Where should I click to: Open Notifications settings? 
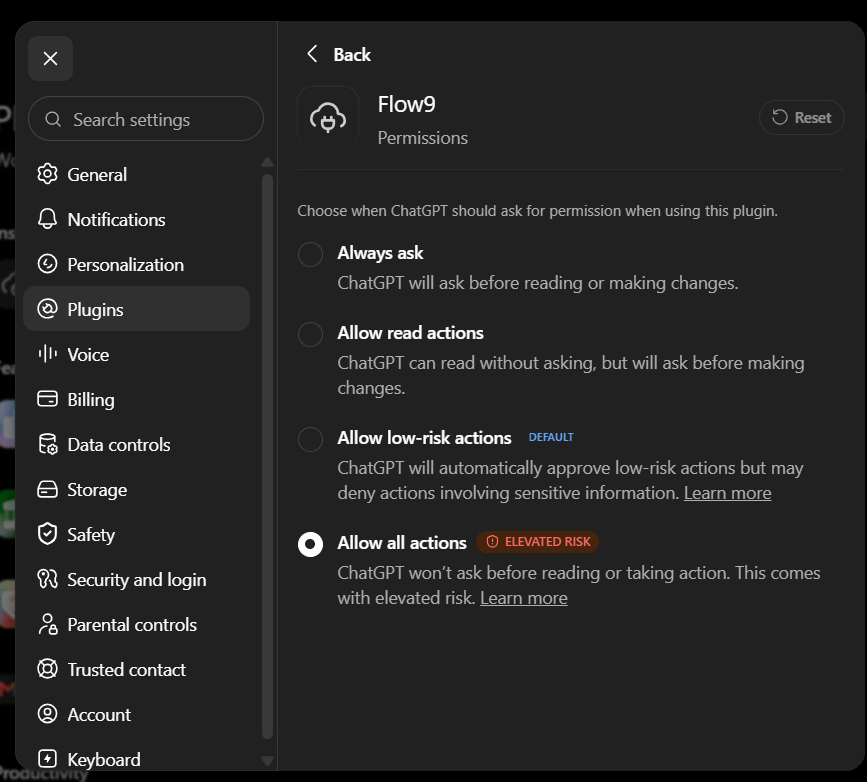coord(137,219)
